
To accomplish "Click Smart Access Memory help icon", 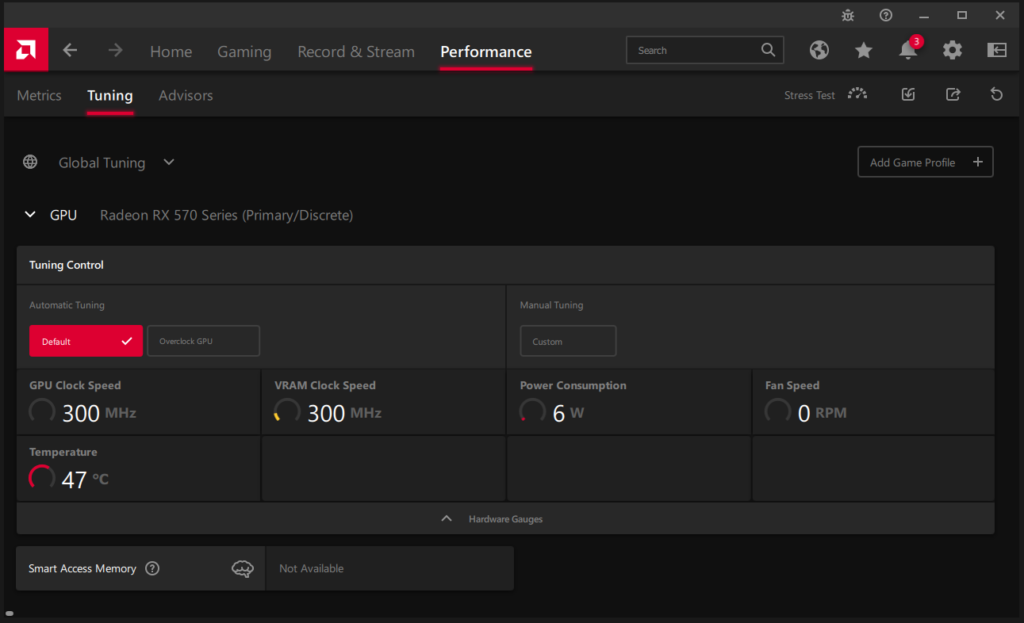I will click(x=152, y=568).
